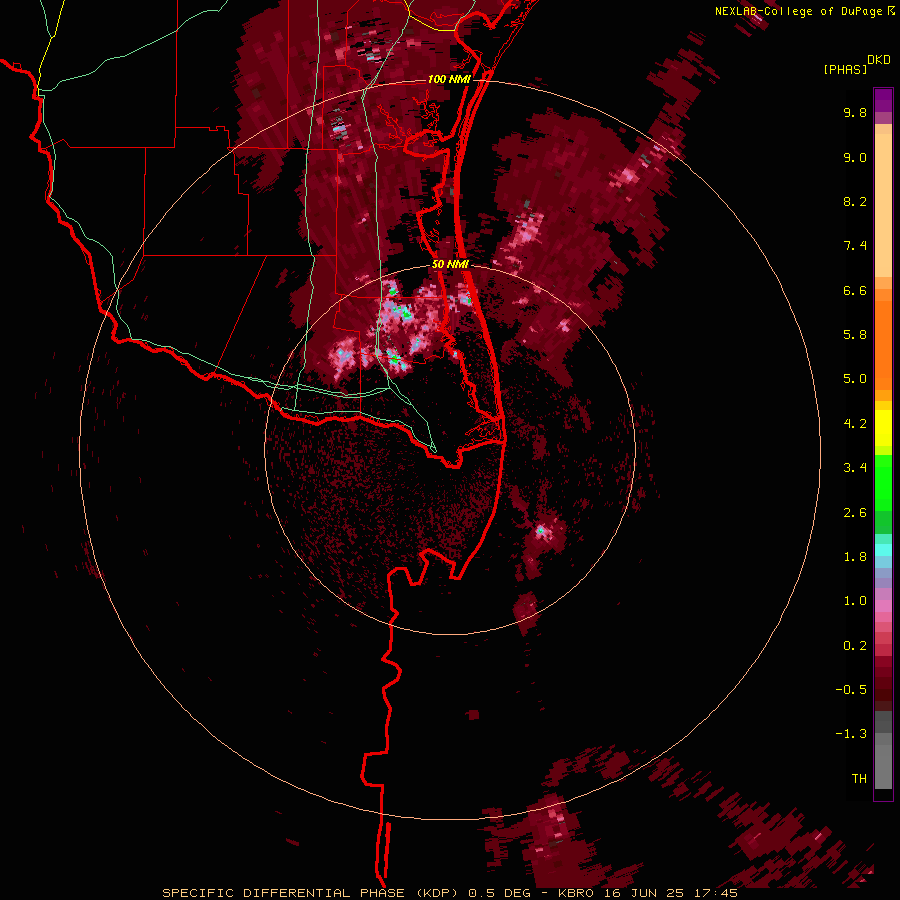The width and height of the screenshot is (900, 900).
Task: Click the 9.8 color scale value
Action: point(855,112)
